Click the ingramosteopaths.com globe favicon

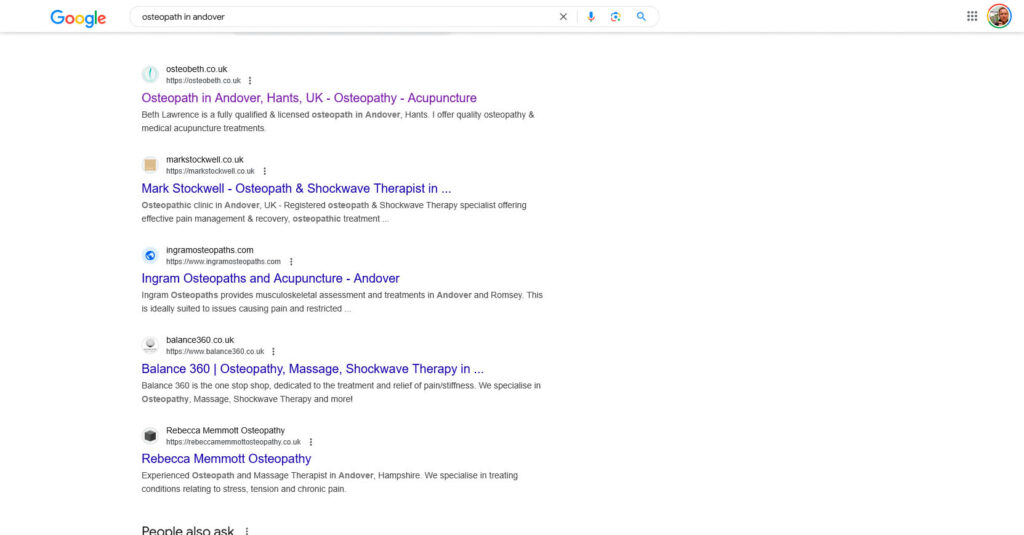pos(150,255)
